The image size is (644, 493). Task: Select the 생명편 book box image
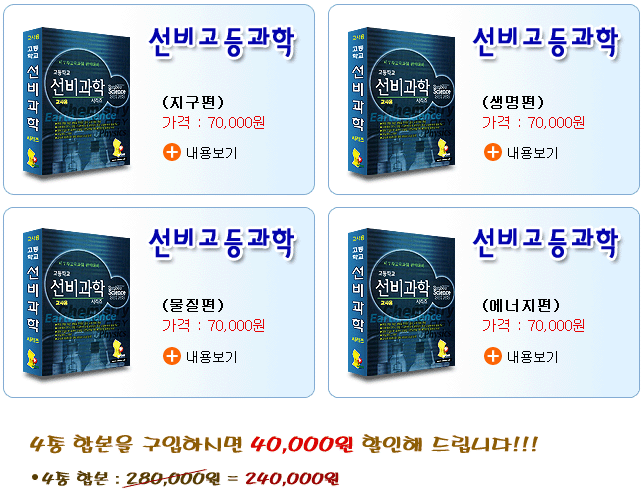coord(401,101)
